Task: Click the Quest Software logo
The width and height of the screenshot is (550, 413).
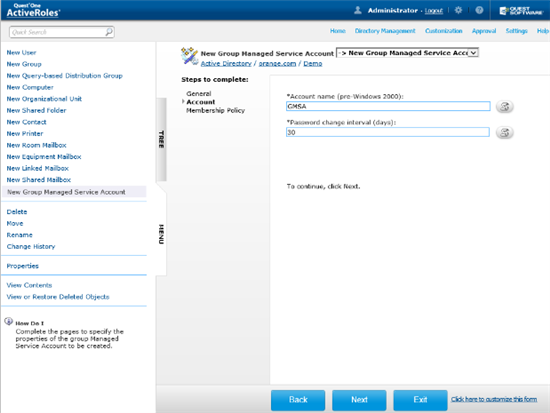Action: 521,11
